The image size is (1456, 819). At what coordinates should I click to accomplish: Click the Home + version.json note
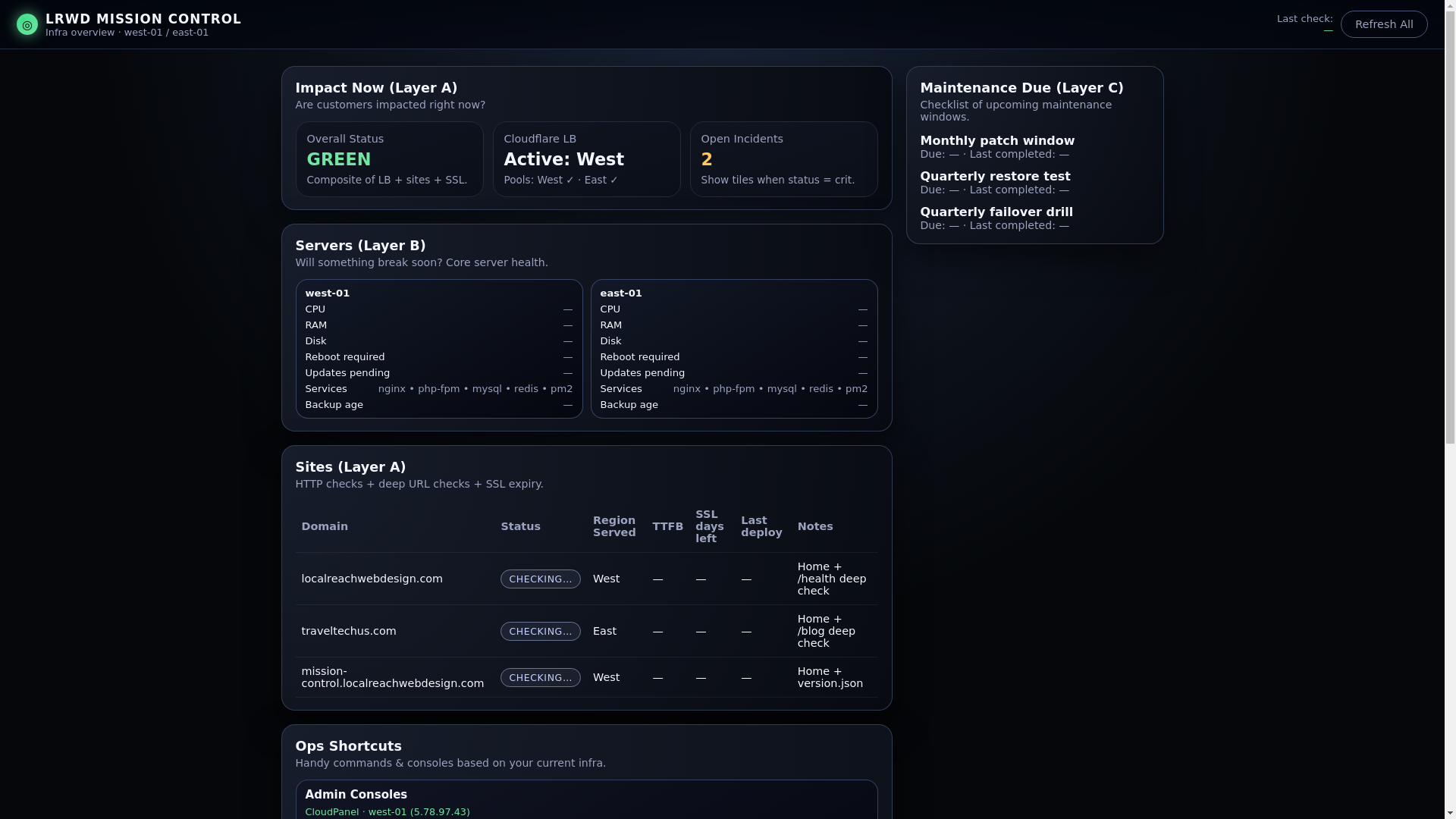point(830,677)
